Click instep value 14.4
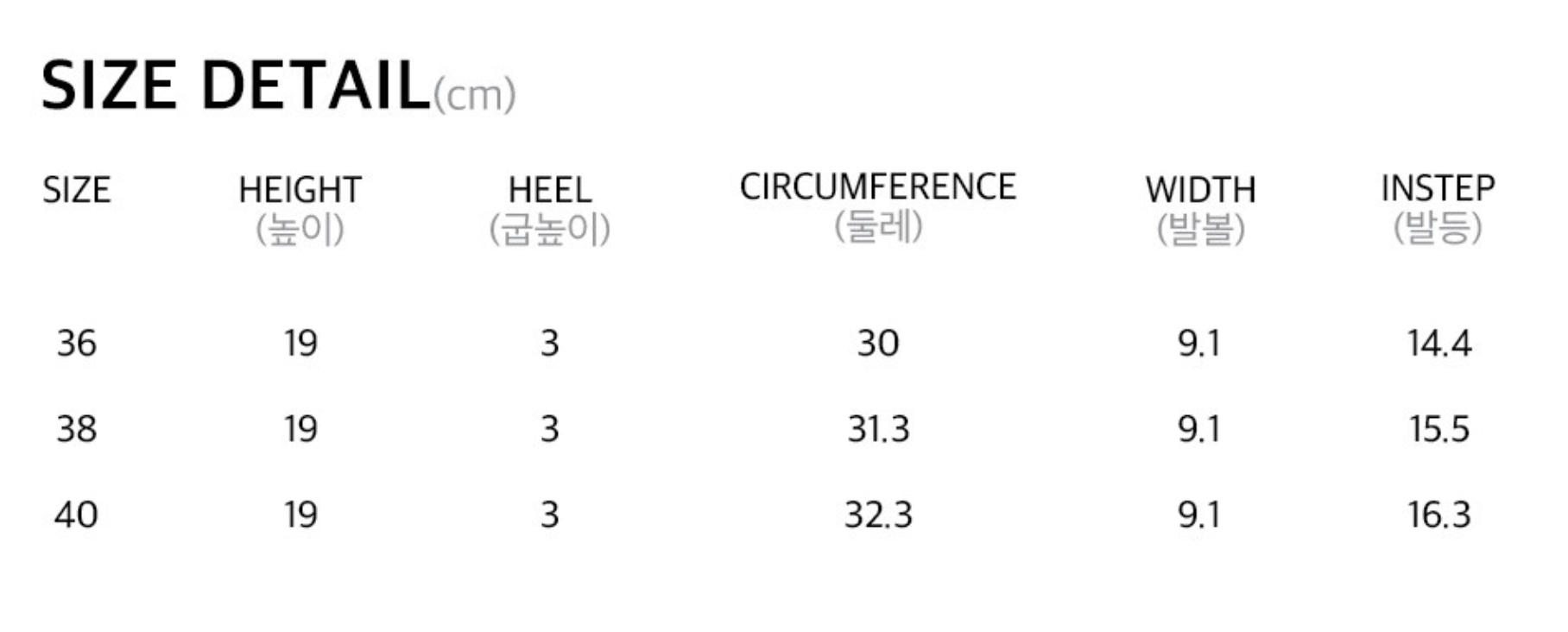 pos(1438,344)
